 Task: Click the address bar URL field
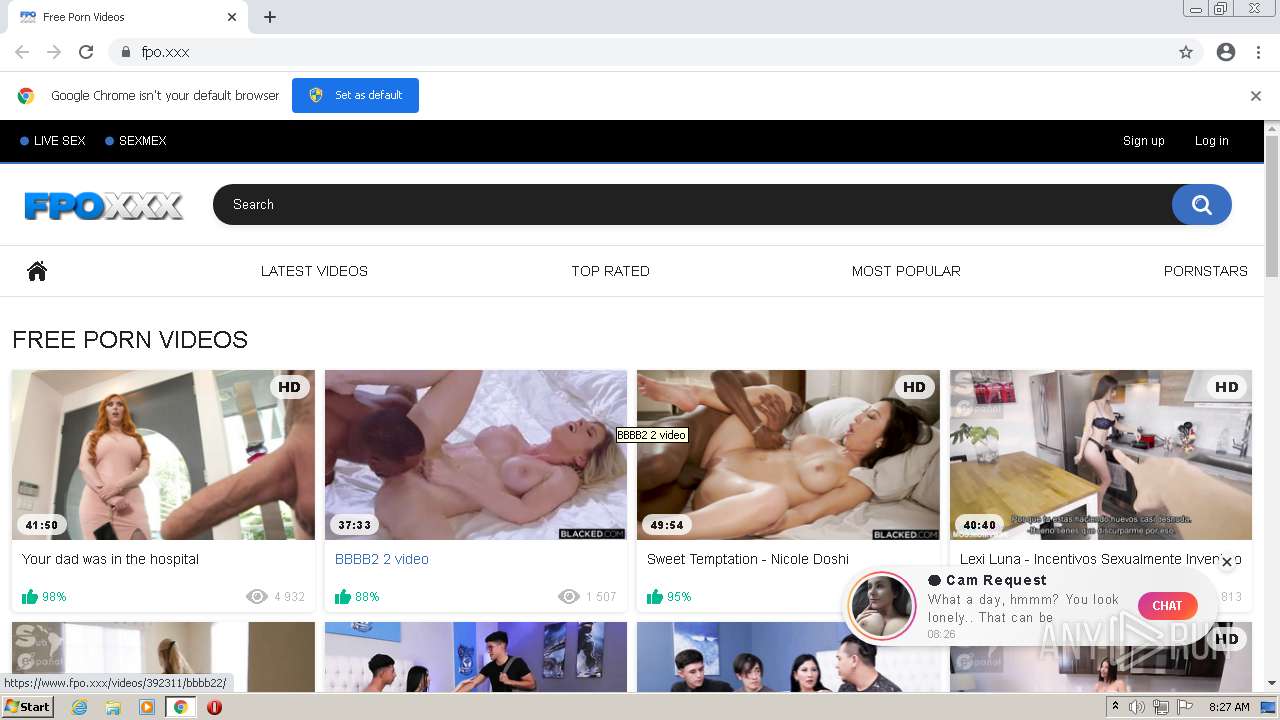pos(640,52)
